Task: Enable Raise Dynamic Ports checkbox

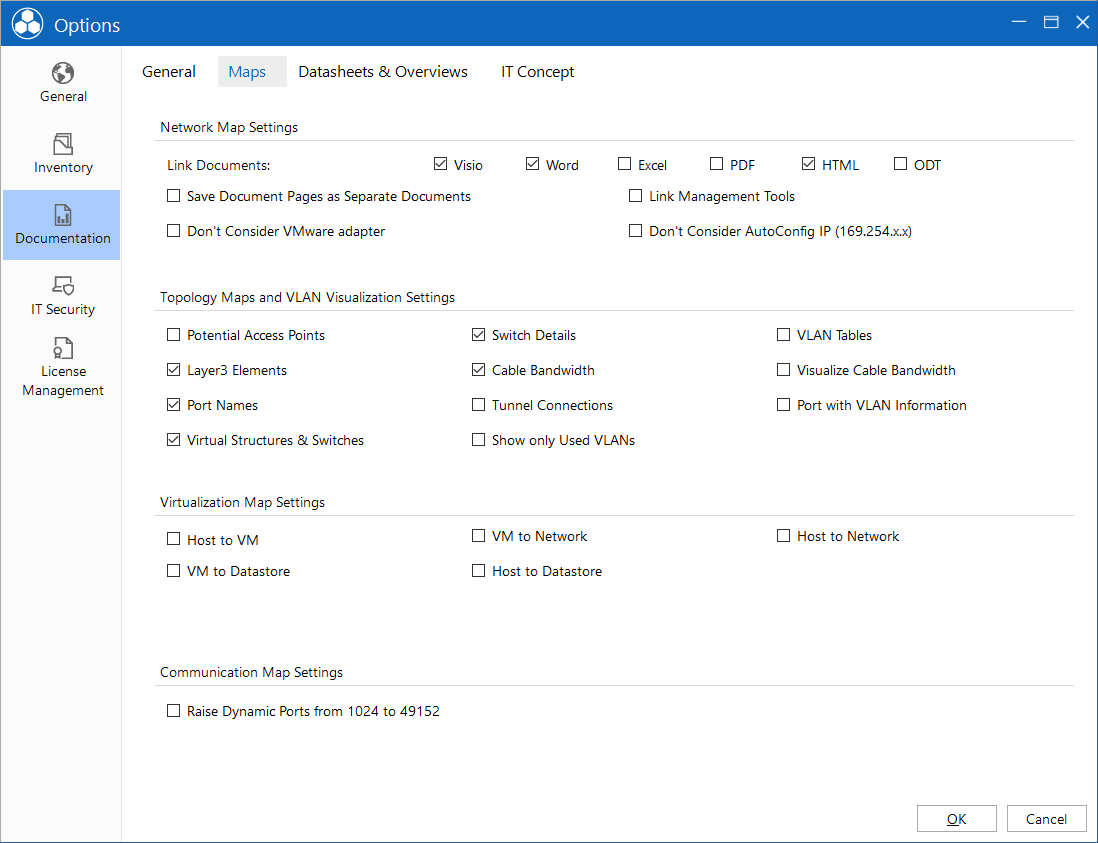Action: click(x=174, y=711)
